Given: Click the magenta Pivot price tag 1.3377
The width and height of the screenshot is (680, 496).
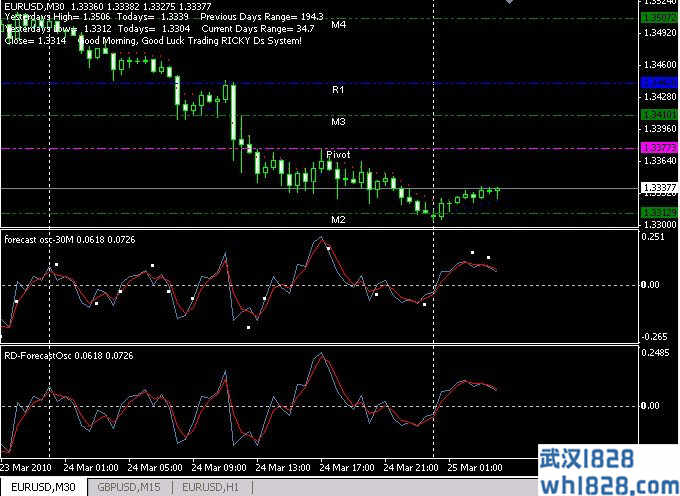Looking at the screenshot, I should click(x=656, y=148).
